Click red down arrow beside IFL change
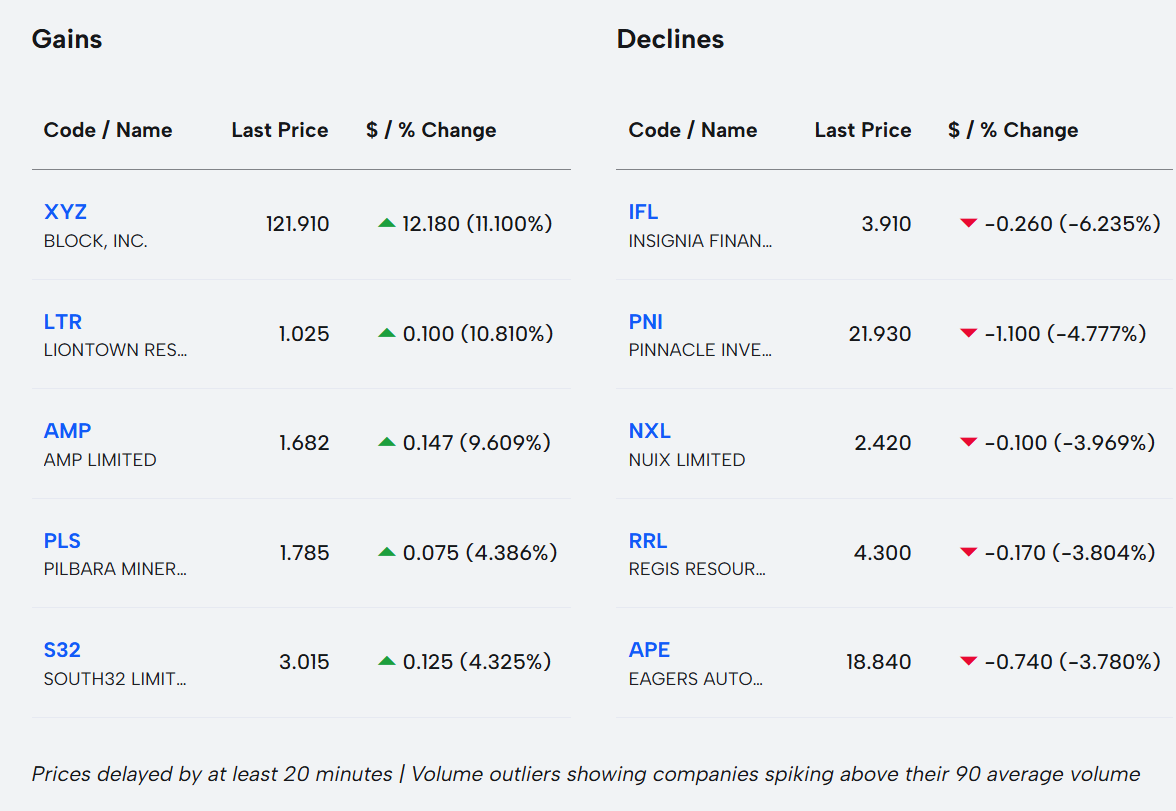Viewport: 1176px width, 811px height. click(968, 224)
